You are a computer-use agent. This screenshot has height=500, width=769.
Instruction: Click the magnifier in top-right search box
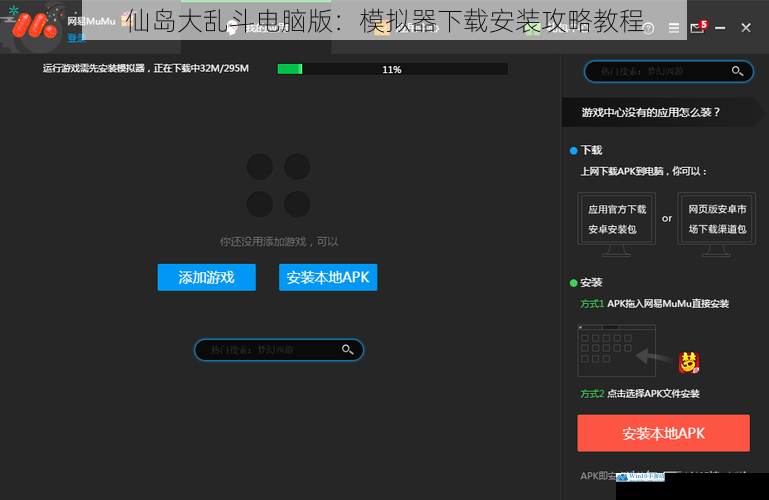(x=737, y=72)
